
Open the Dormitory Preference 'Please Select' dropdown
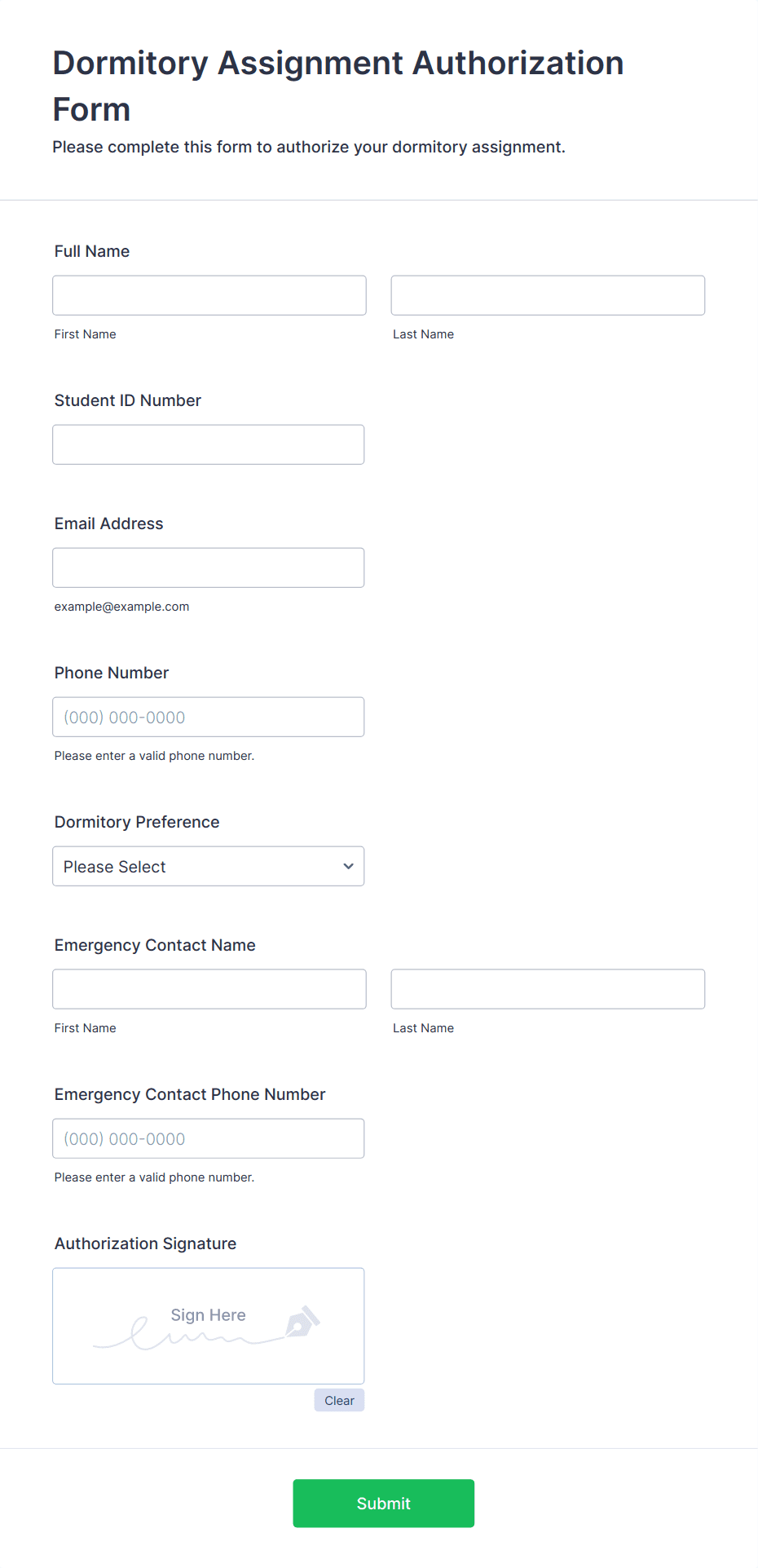(209, 866)
